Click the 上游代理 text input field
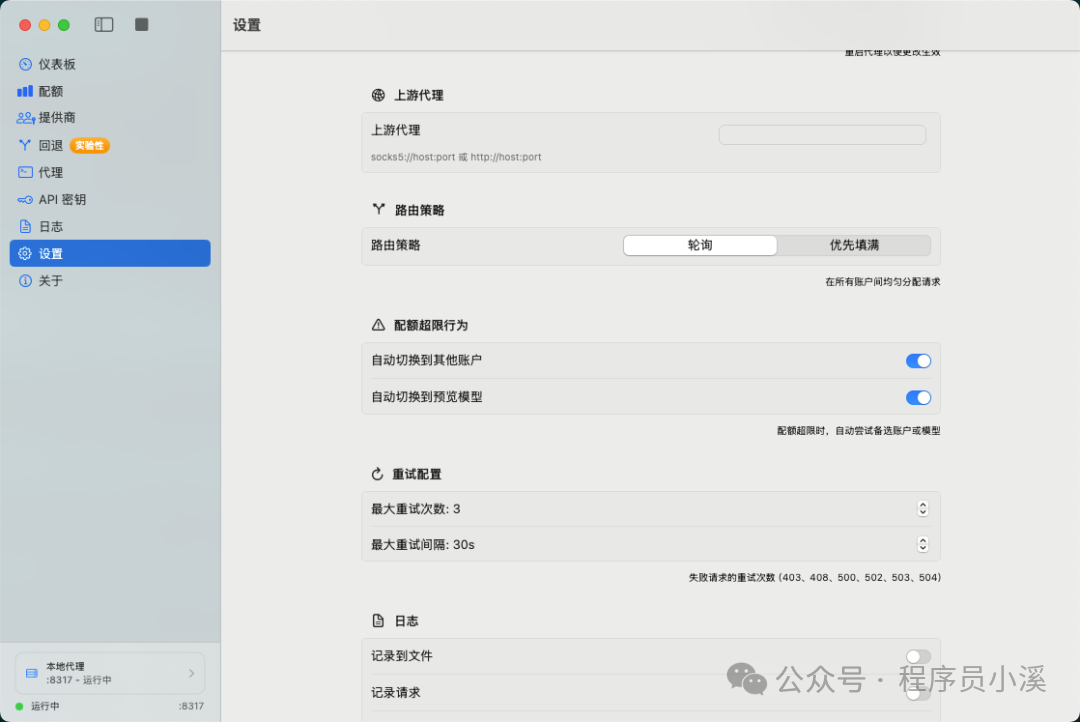This screenshot has width=1080, height=722. [x=822, y=135]
